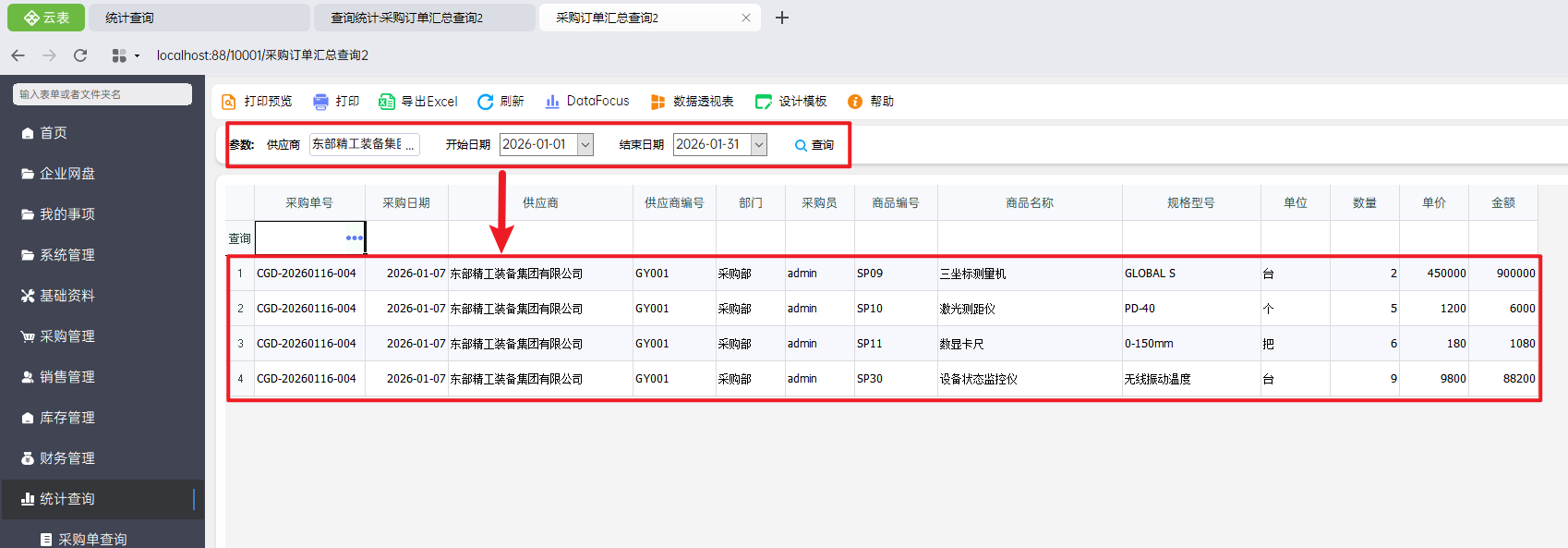Select row number 3 header
This screenshot has height=548, width=1568.
[x=240, y=344]
